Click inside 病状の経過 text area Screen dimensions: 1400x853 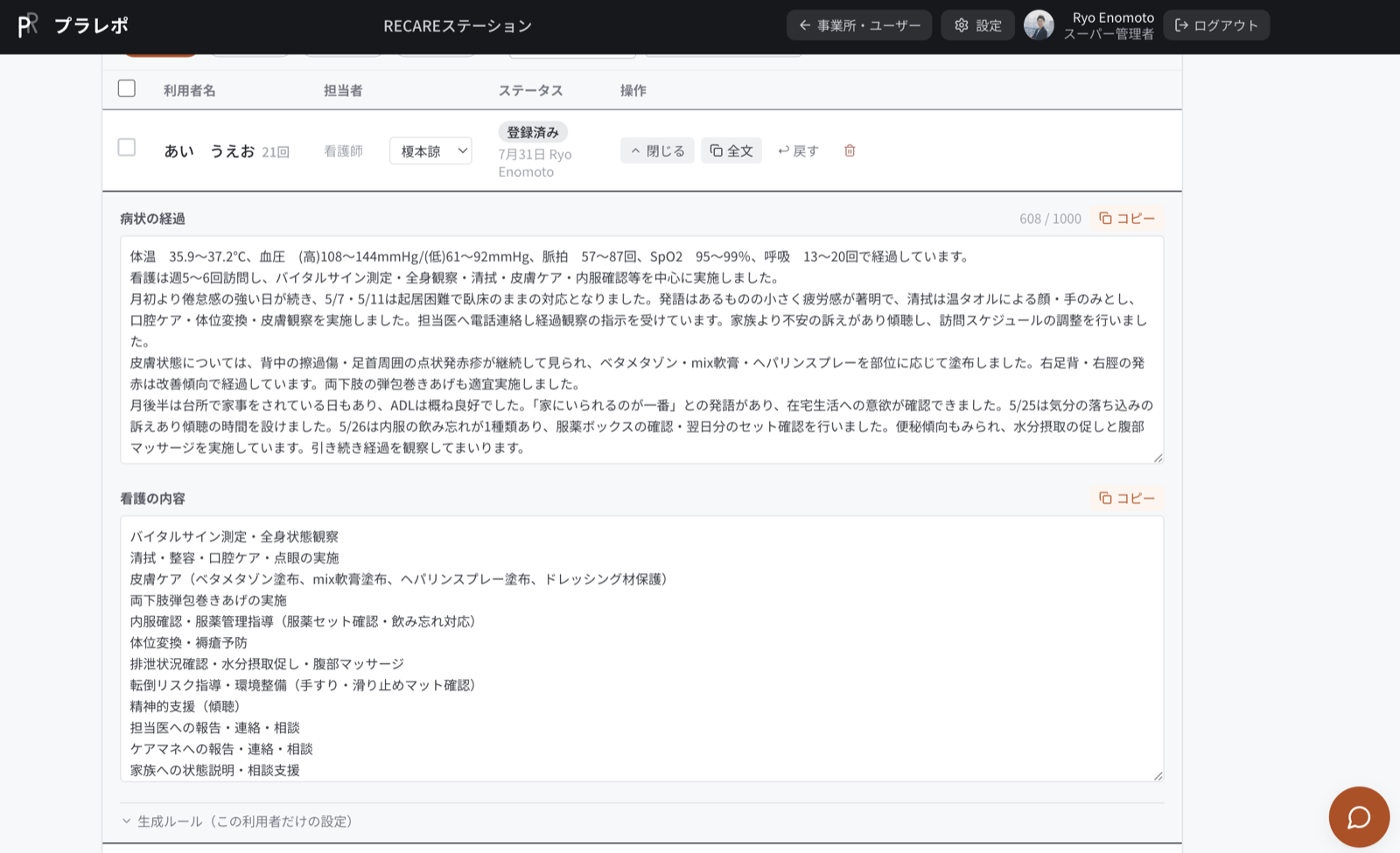pos(641,350)
